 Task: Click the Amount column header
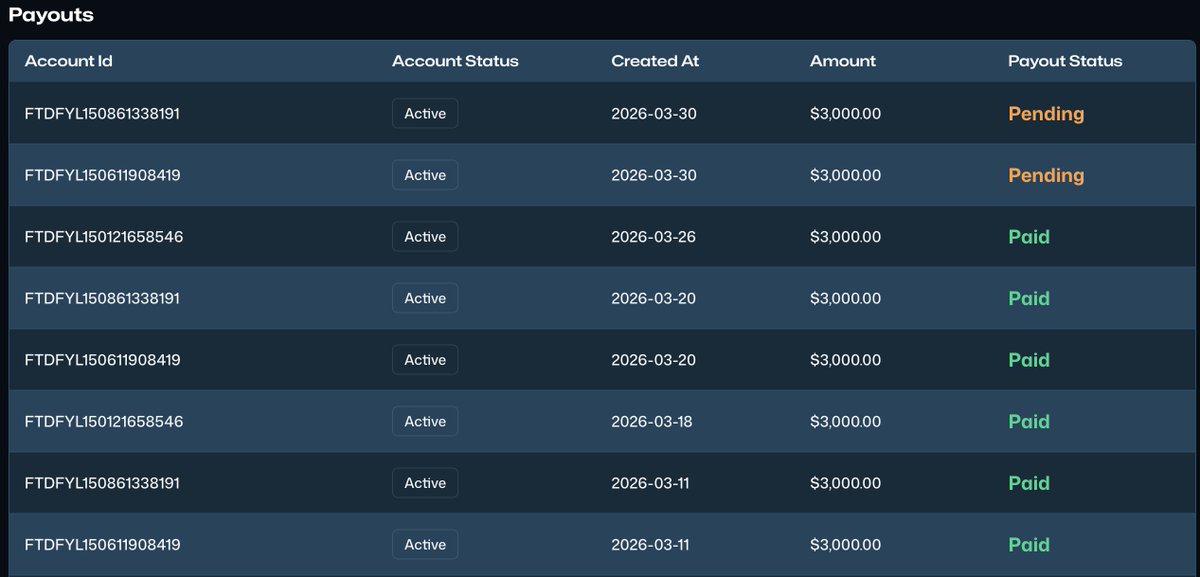click(843, 61)
